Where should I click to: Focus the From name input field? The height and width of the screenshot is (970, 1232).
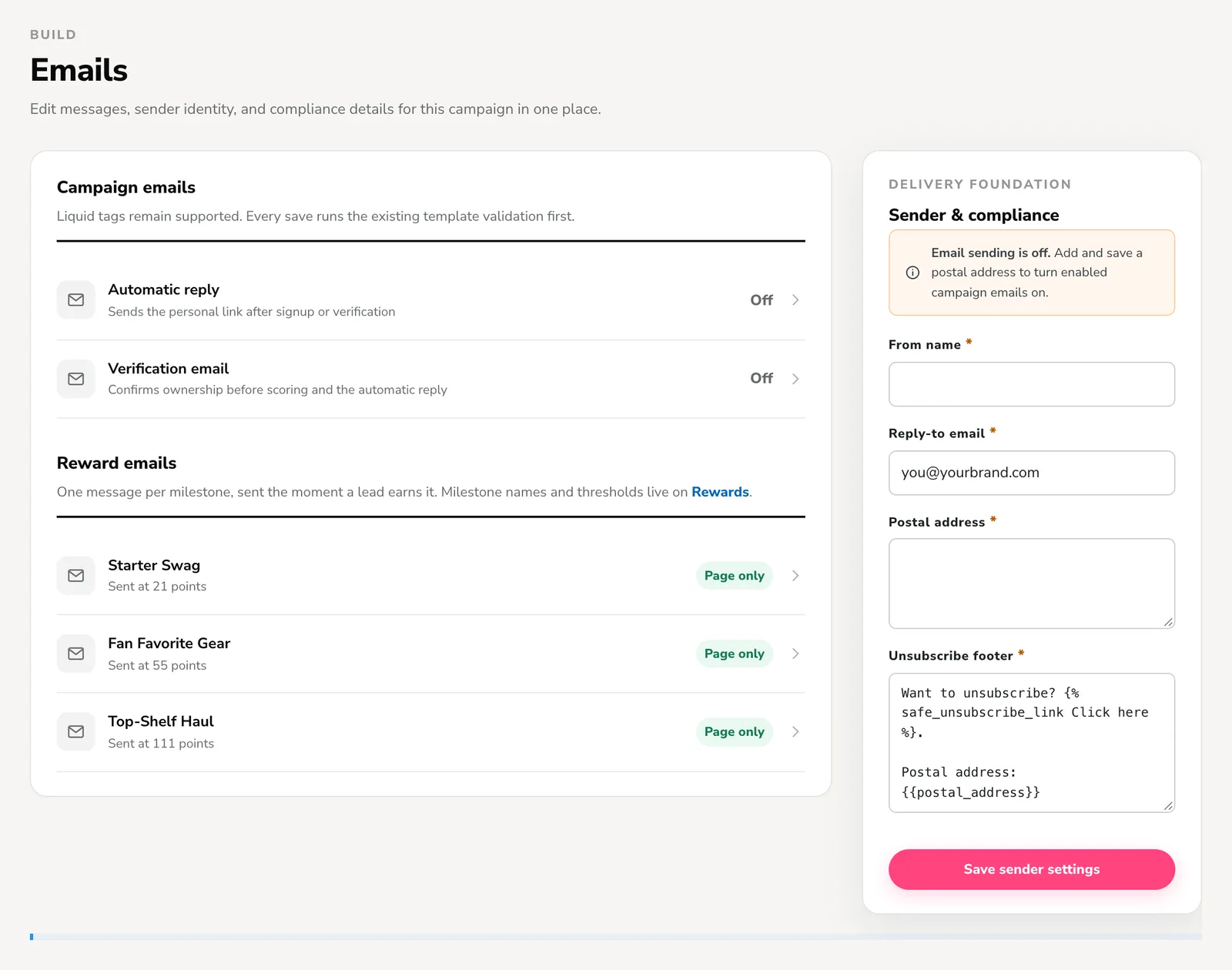coord(1032,384)
